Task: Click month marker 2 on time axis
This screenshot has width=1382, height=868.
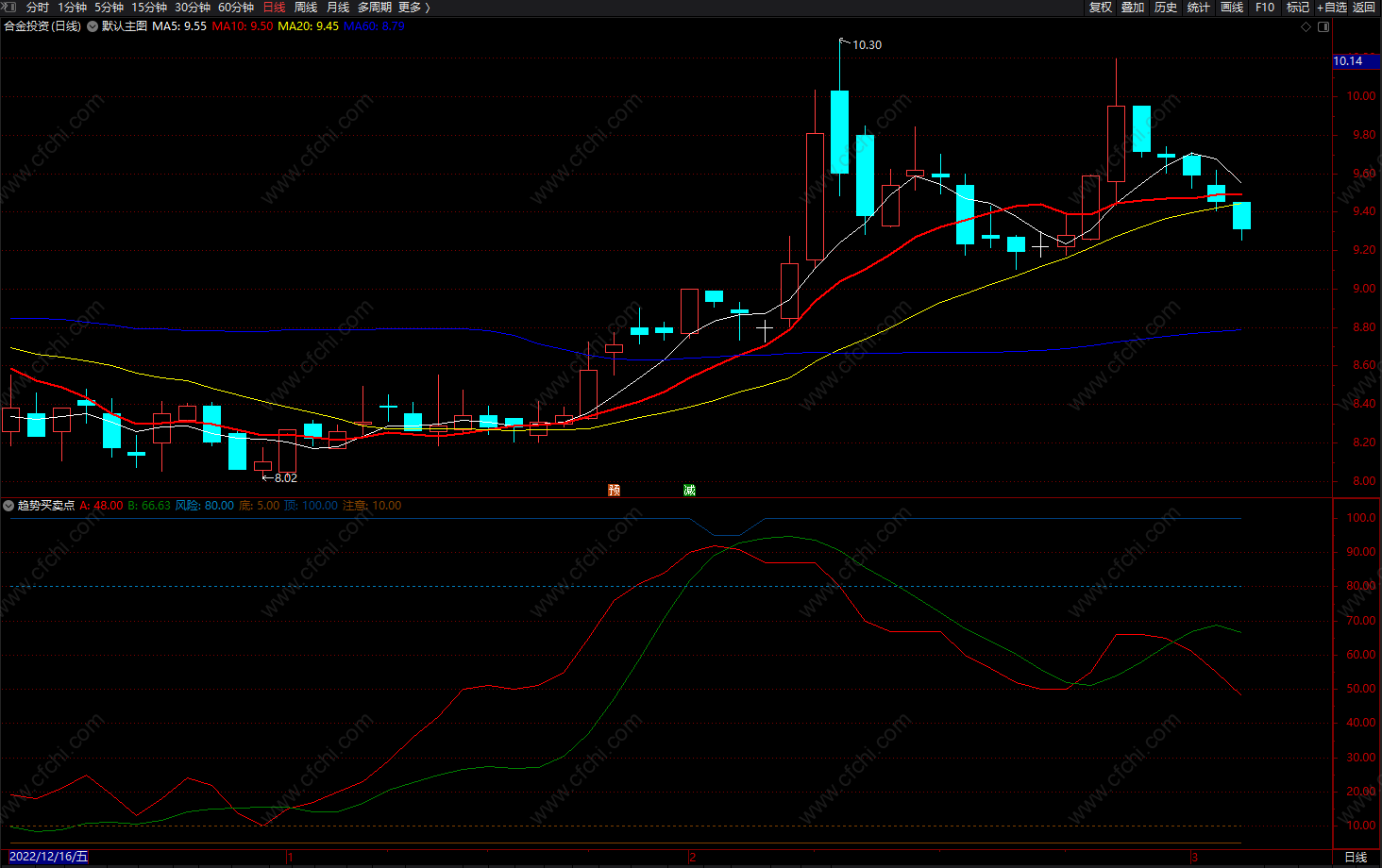Action: [693, 858]
